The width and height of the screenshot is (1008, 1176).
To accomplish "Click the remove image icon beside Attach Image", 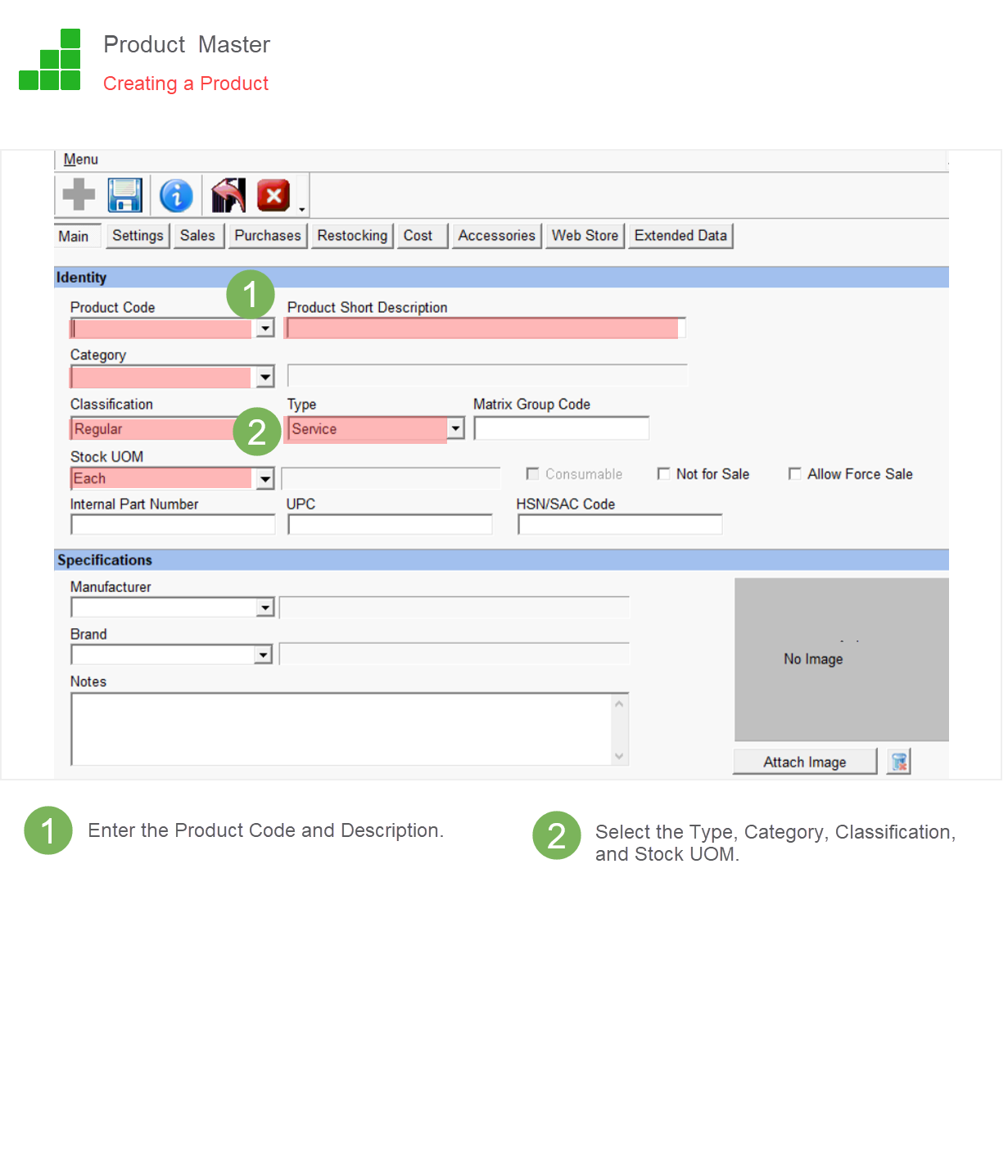I will [899, 762].
